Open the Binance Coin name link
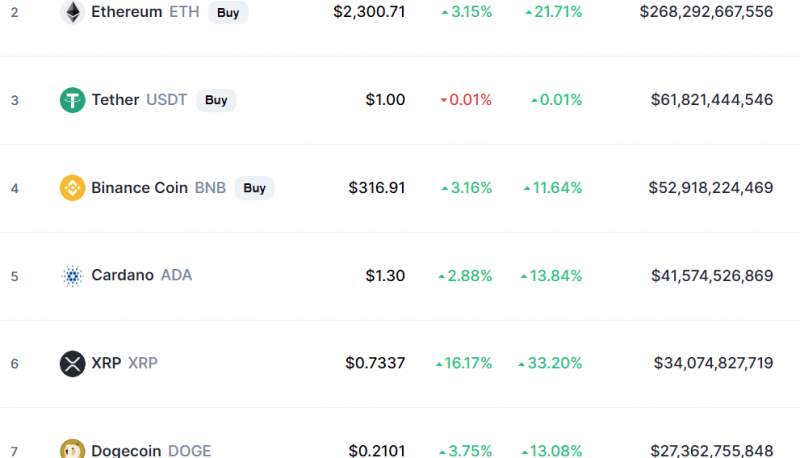The width and height of the screenshot is (800, 458). point(158,188)
